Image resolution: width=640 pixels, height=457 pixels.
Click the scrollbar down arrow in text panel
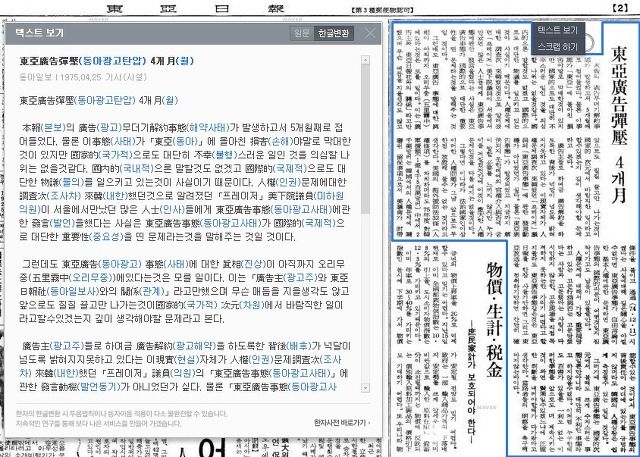click(365, 388)
